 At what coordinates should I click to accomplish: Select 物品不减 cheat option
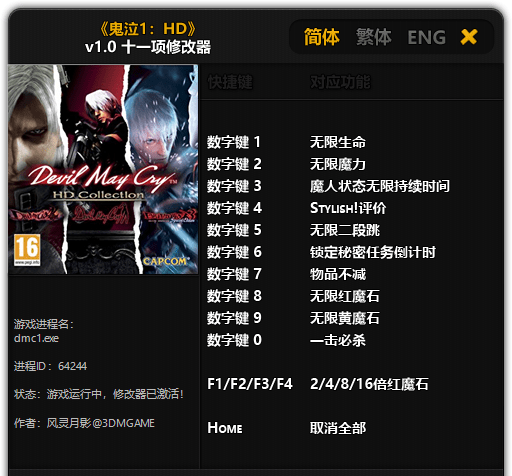pyautogui.click(x=338, y=274)
